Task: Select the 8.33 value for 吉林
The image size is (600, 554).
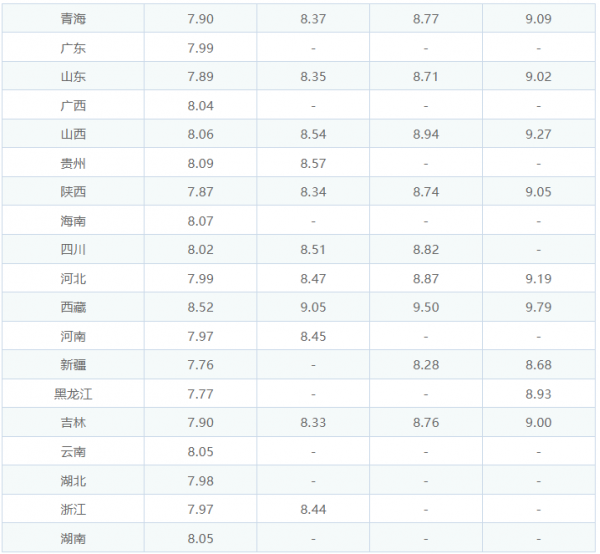Action: click(313, 423)
